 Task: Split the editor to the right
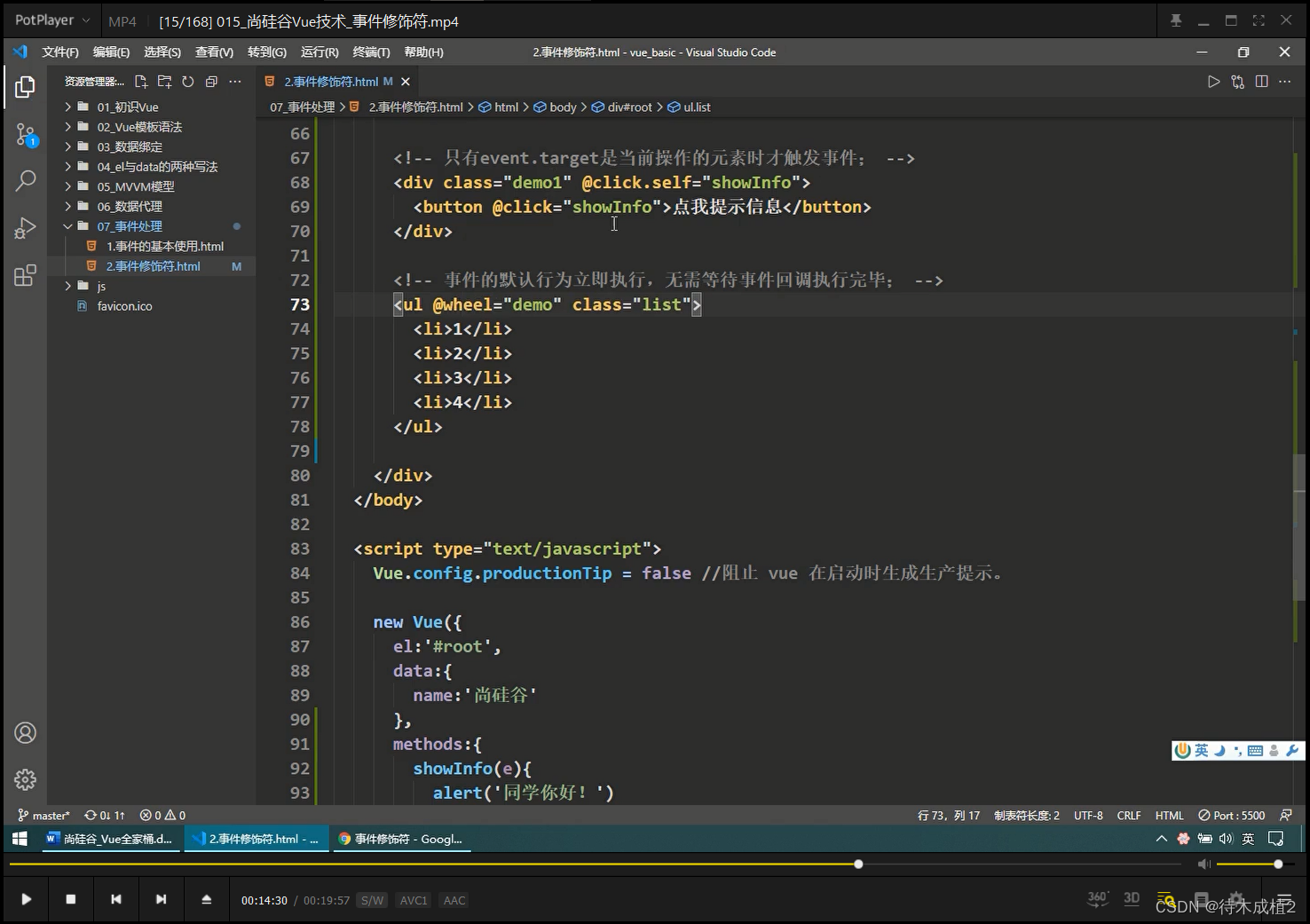(1261, 82)
